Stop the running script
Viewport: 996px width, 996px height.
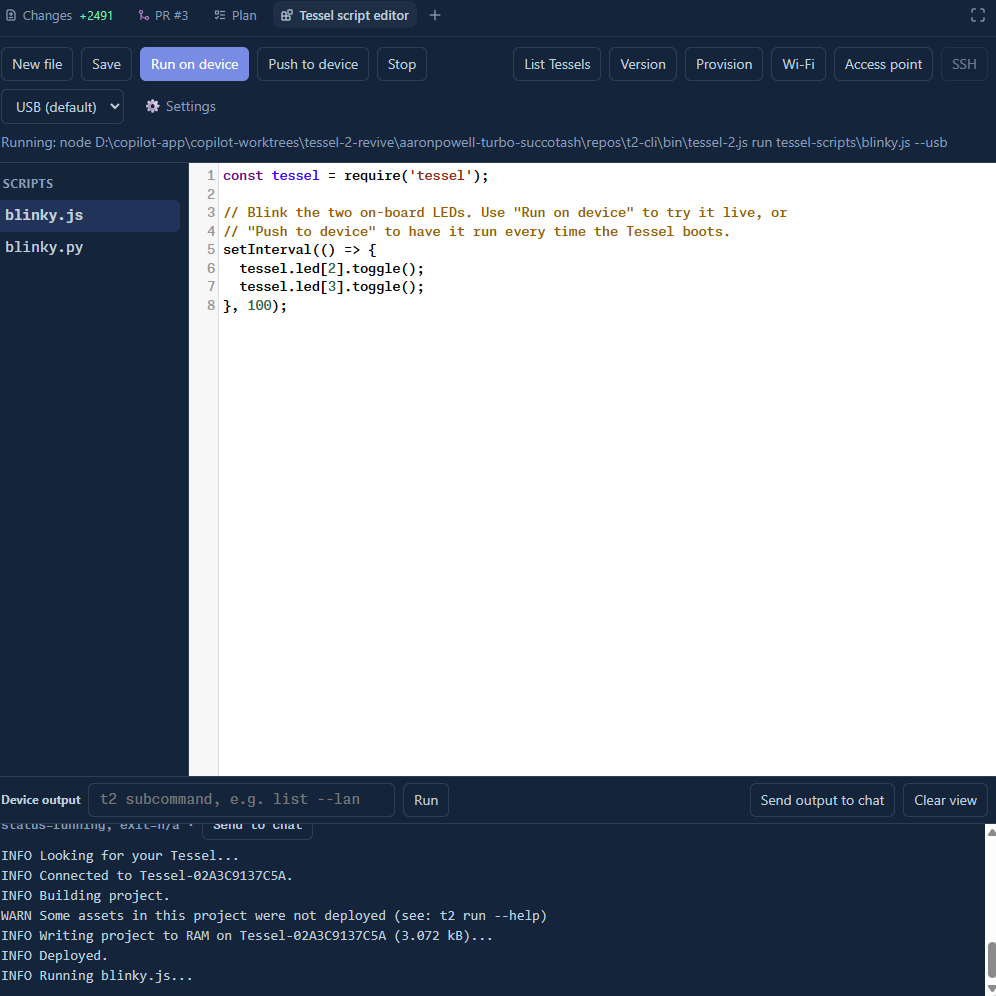(x=401, y=64)
